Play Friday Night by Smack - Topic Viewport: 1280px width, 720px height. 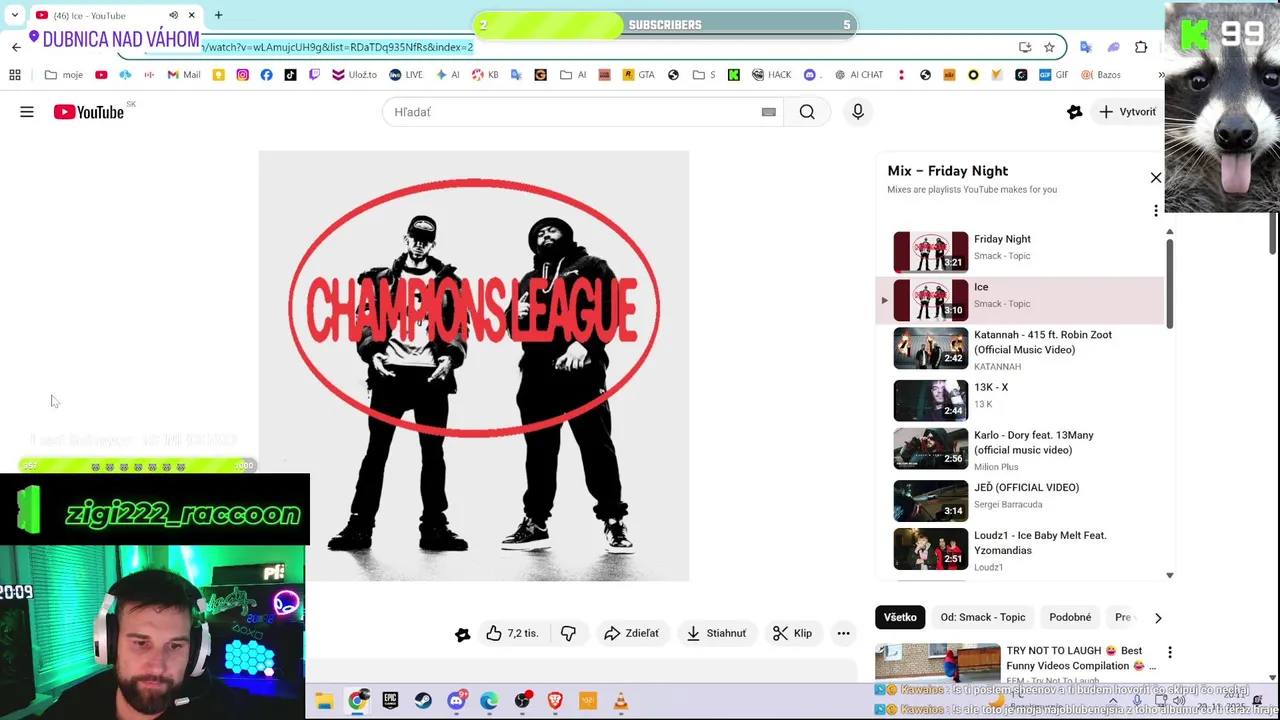click(1020, 251)
